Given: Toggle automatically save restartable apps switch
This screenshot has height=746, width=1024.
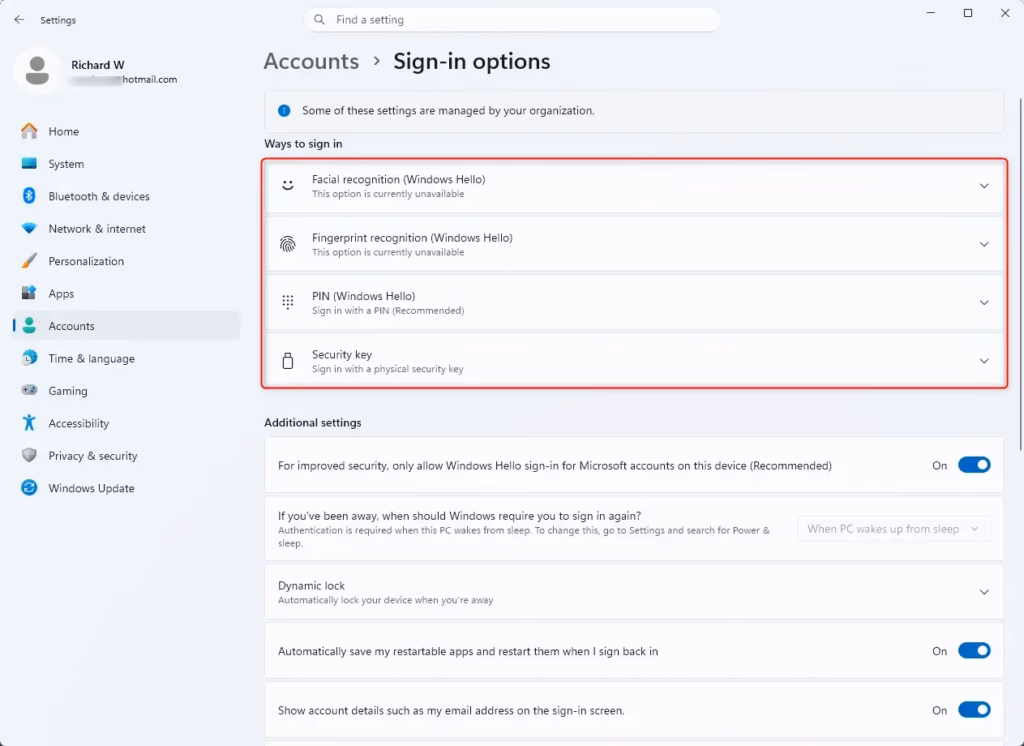Looking at the screenshot, I should click(974, 651).
